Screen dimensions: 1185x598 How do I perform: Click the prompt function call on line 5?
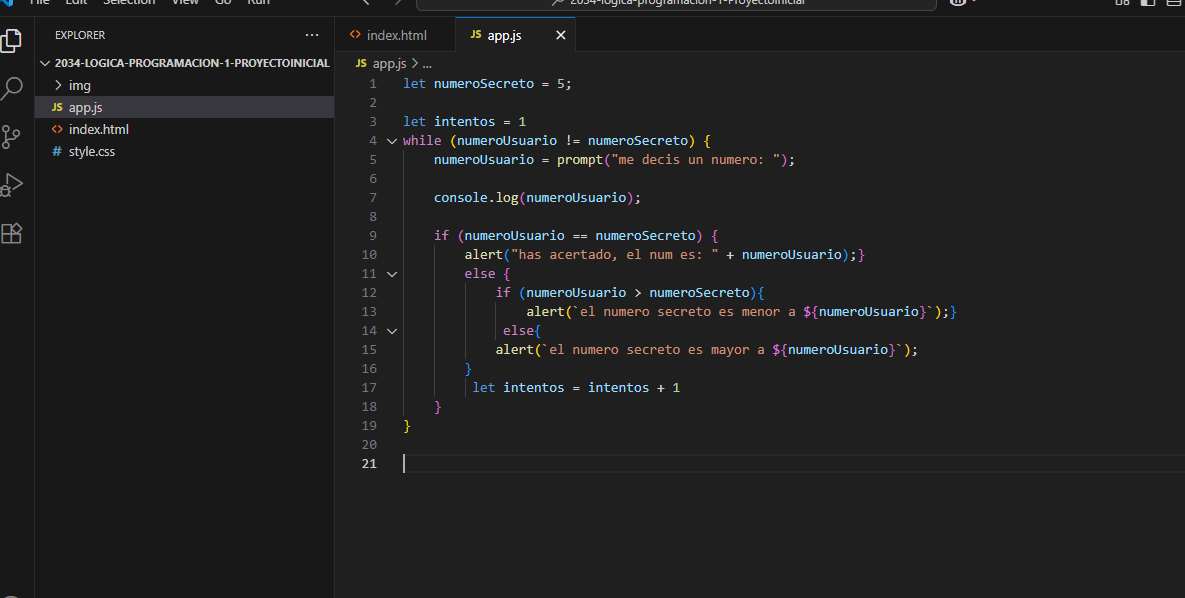[x=580, y=160]
